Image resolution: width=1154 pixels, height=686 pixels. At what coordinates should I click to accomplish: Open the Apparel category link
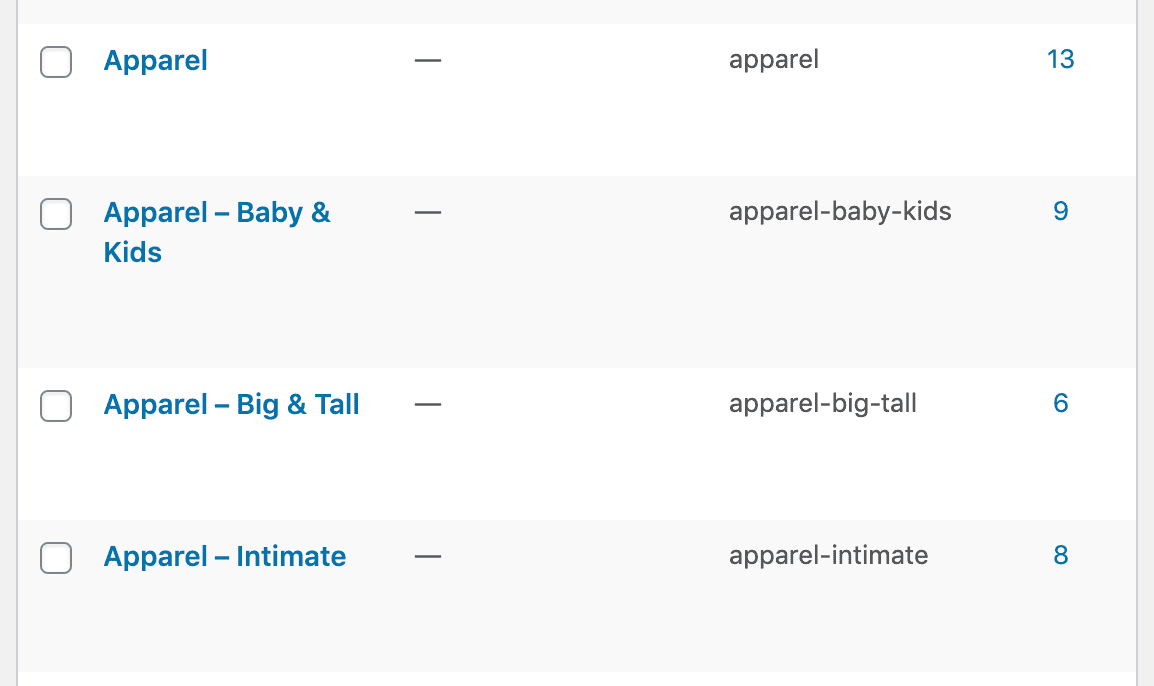click(x=155, y=60)
